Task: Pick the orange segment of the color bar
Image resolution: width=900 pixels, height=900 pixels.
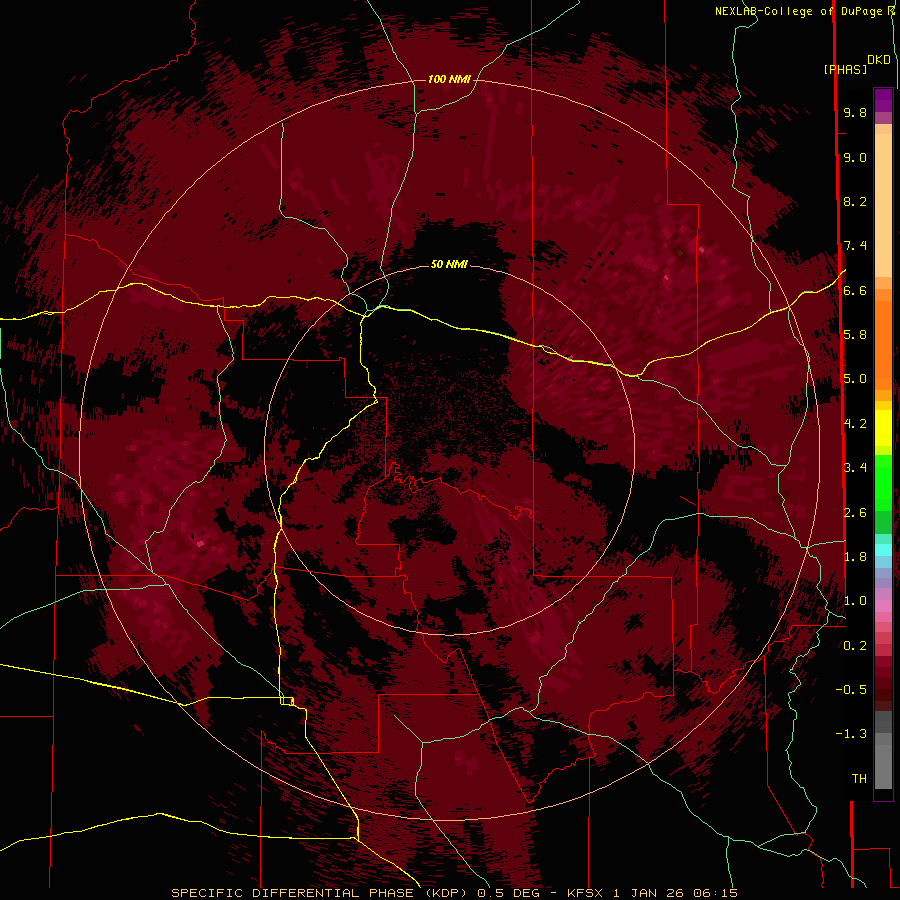Action: pyautogui.click(x=883, y=344)
